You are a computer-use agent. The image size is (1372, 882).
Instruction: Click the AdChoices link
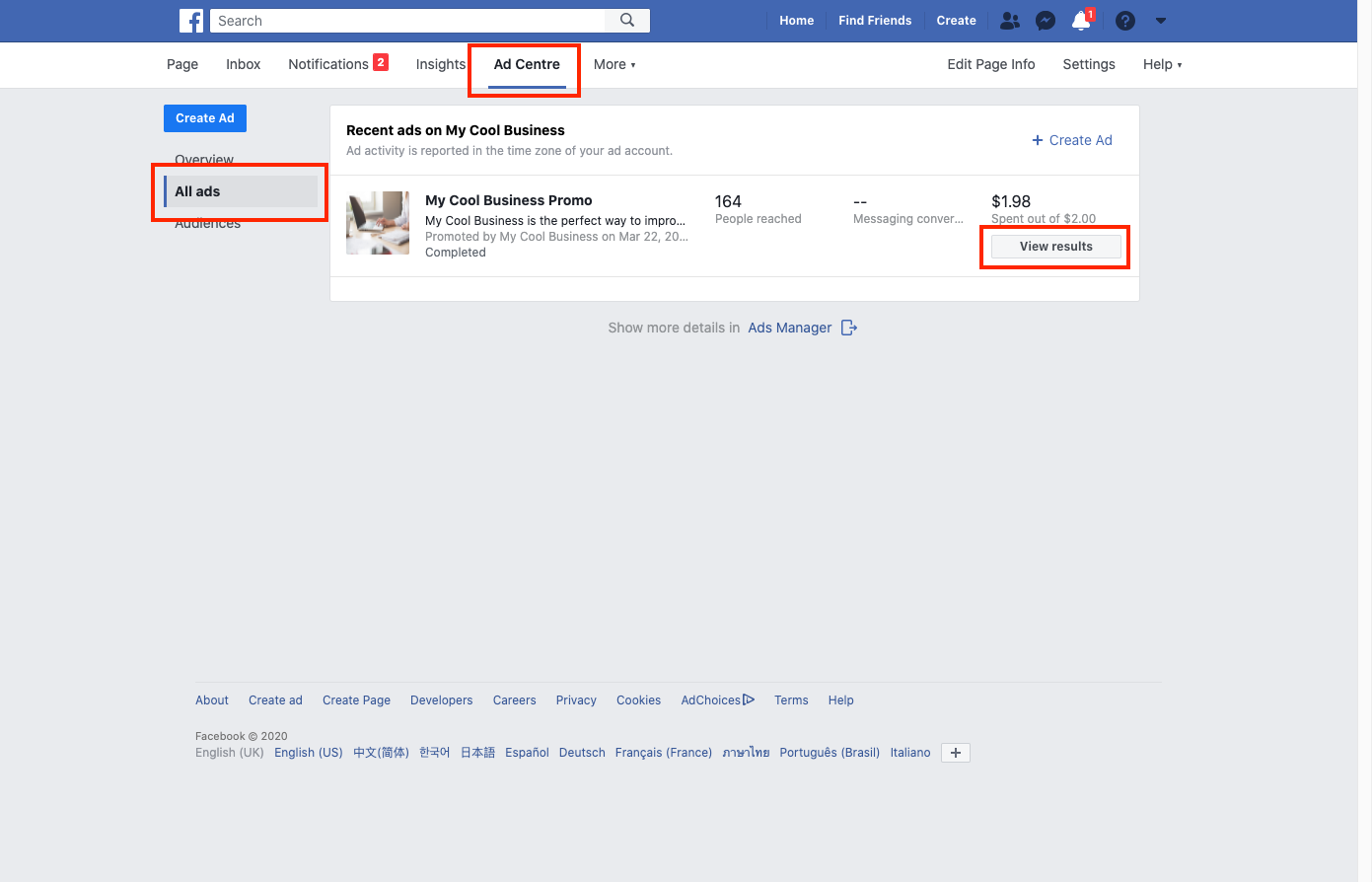pos(718,700)
